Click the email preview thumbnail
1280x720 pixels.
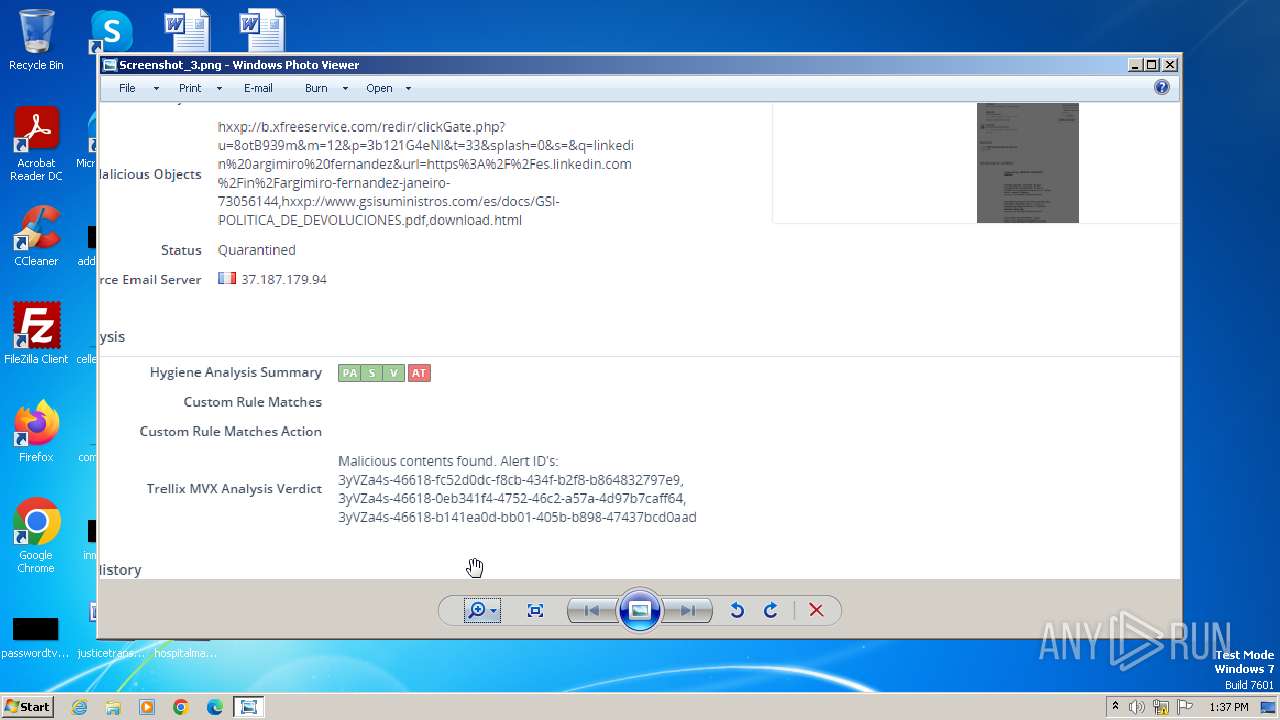click(x=1028, y=162)
